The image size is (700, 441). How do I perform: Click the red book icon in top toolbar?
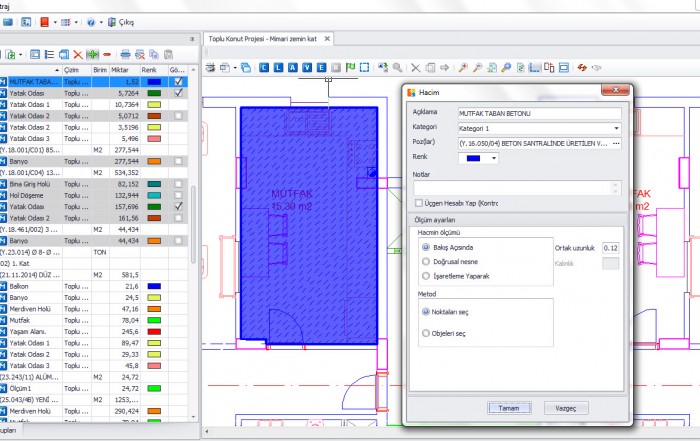click(44, 21)
